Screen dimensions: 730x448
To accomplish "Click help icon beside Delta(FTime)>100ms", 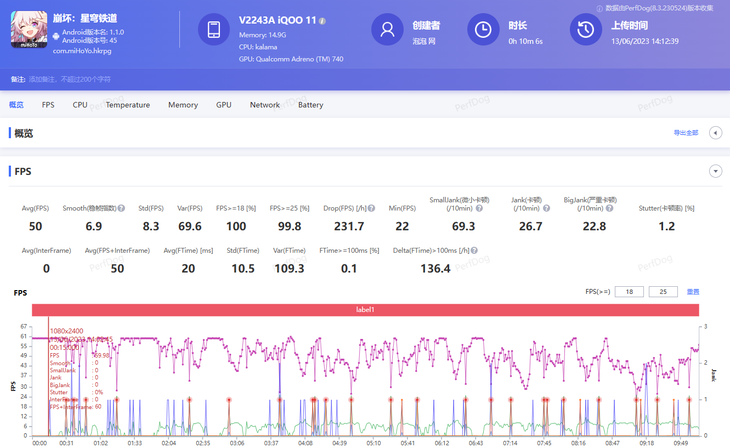I will click(474, 251).
